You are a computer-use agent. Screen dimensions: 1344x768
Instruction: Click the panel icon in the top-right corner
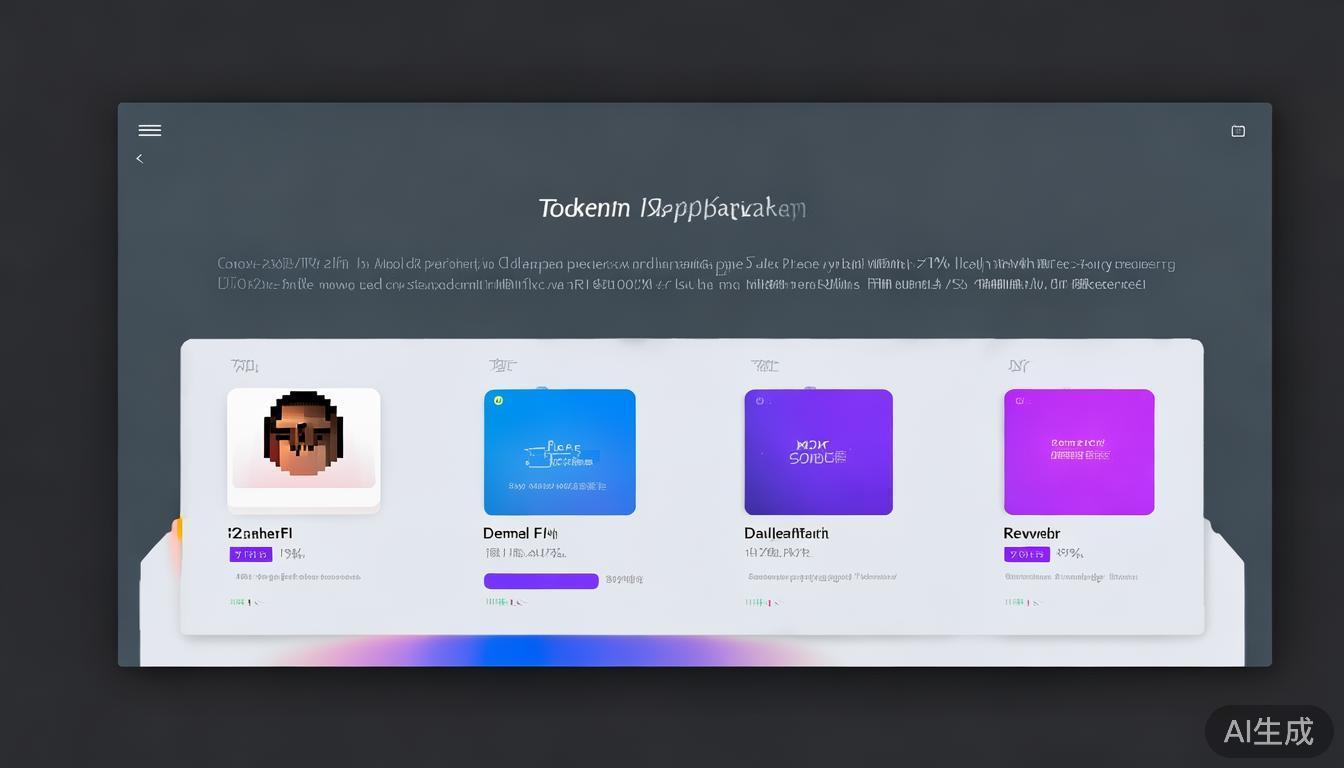(1238, 130)
